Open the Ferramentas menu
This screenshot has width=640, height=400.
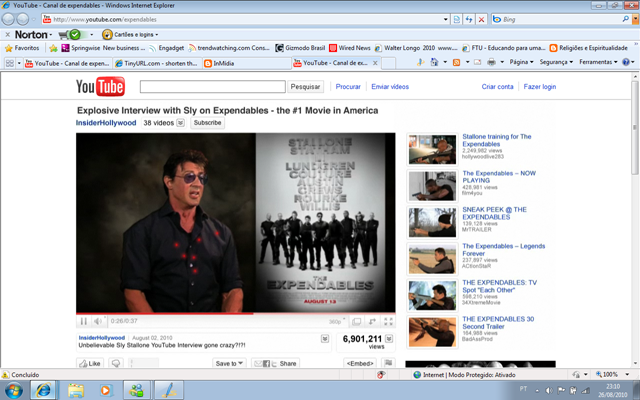[598, 62]
